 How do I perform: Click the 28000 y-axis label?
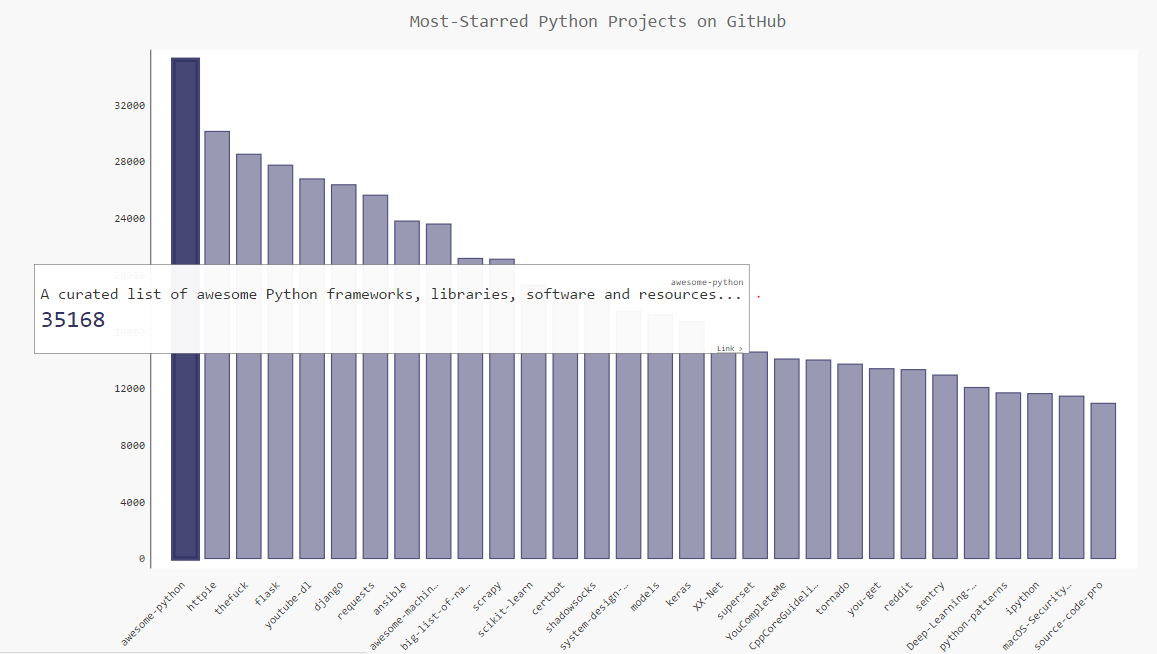pos(130,162)
